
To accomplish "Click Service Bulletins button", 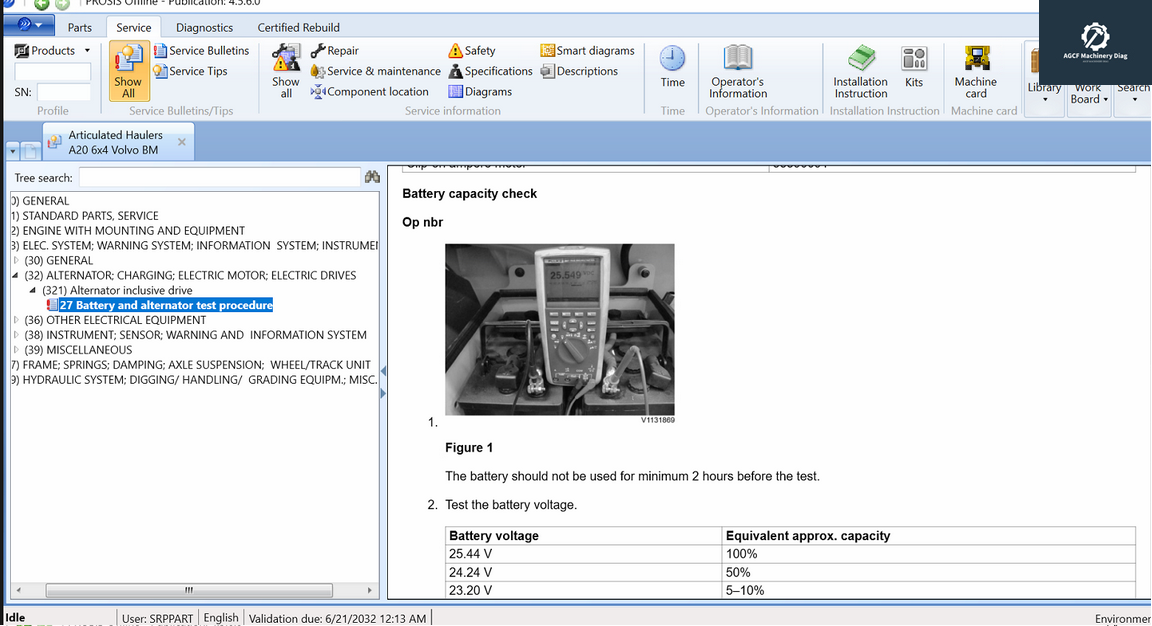I will tap(201, 51).
